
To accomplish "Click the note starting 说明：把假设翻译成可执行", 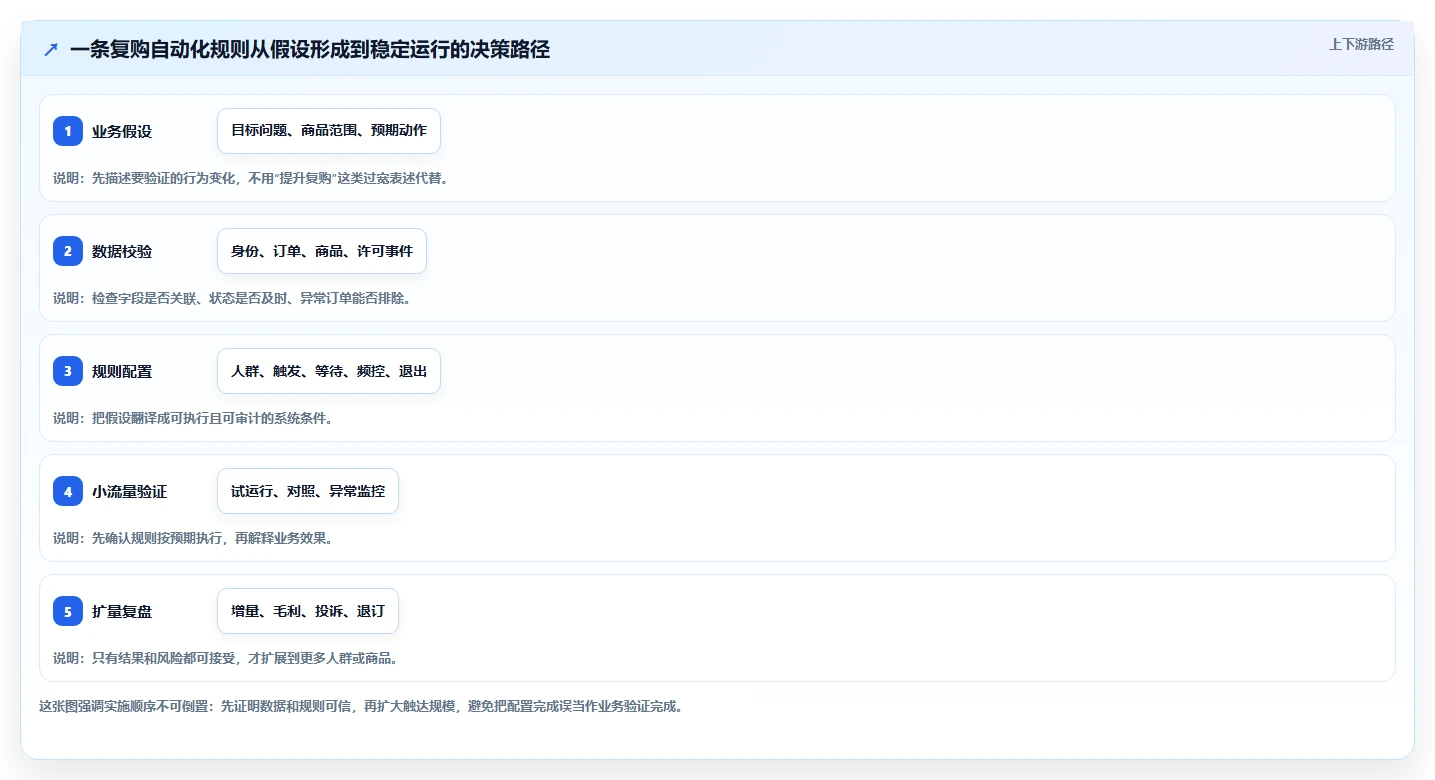I will click(x=193, y=418).
